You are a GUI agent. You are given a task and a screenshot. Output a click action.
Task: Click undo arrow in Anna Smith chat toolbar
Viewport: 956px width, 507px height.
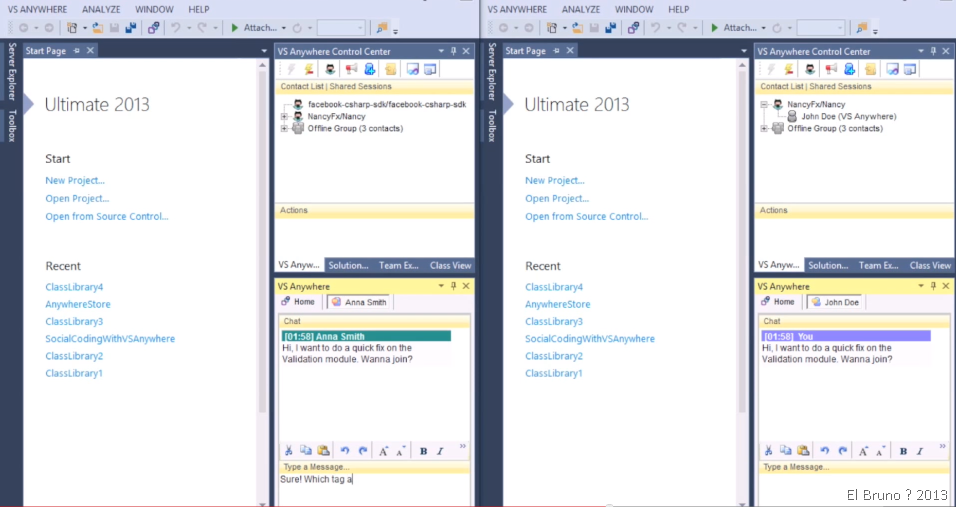345,451
